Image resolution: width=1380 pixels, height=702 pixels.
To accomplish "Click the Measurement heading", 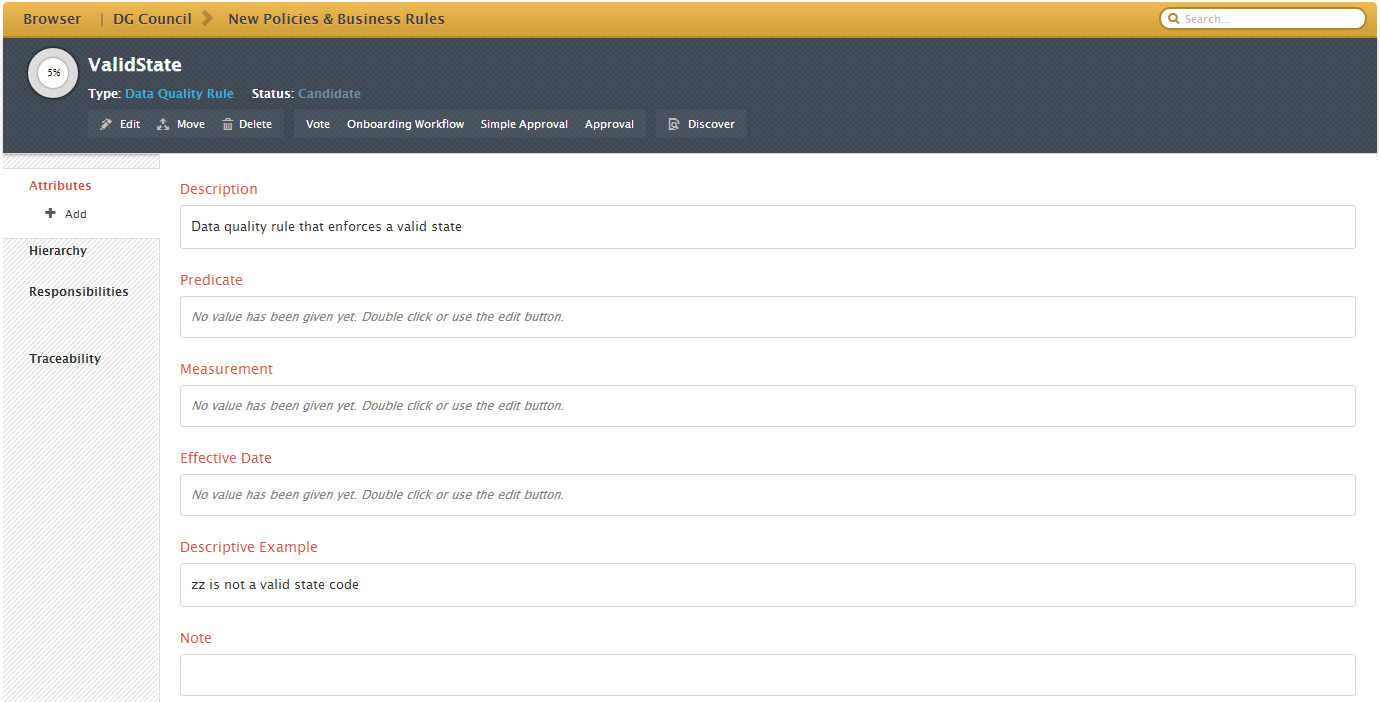I will pyautogui.click(x=226, y=369).
